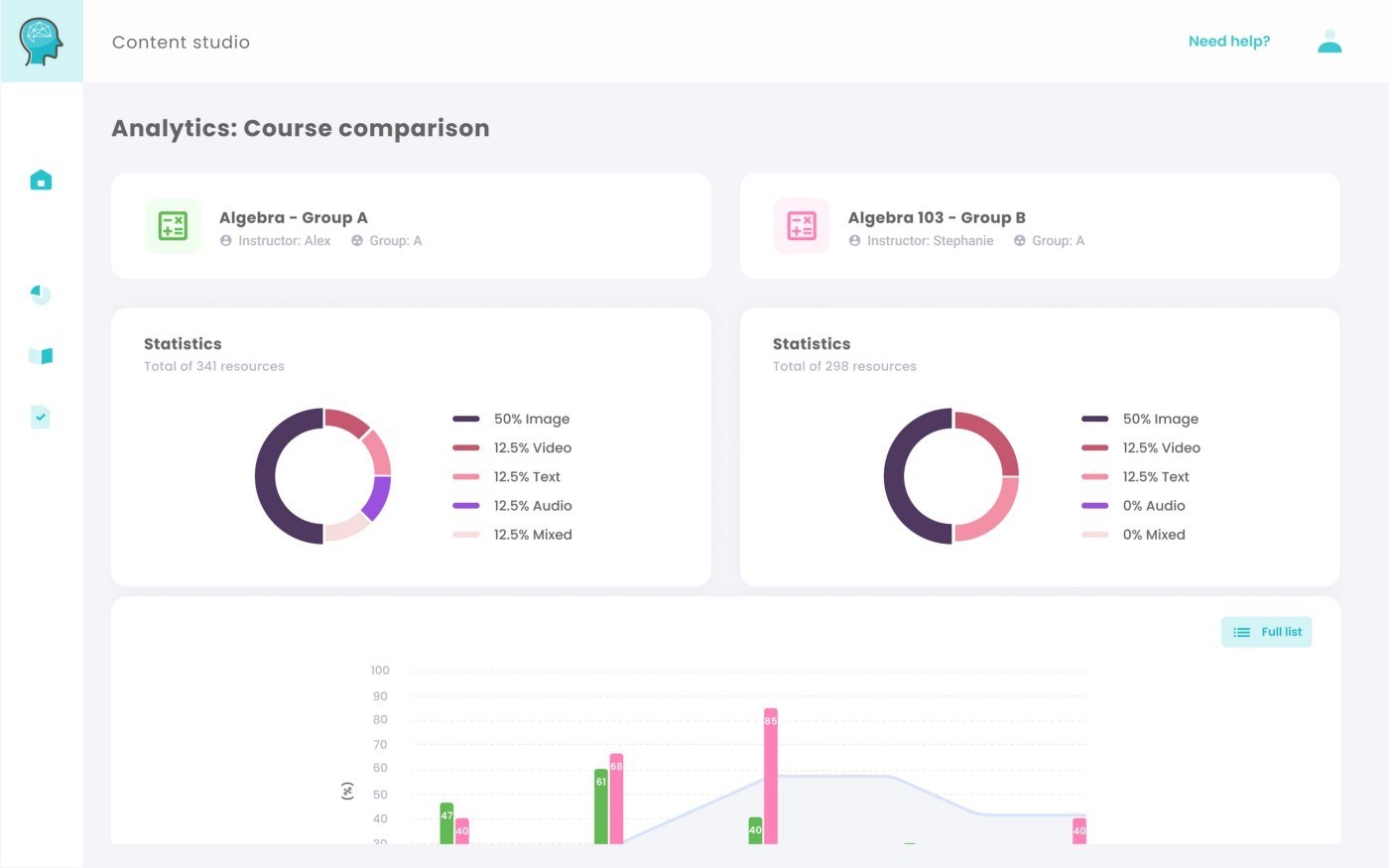Screen dimensions: 1389x868
Task: Click the 0% Audio legend entry
Action: click(1133, 505)
